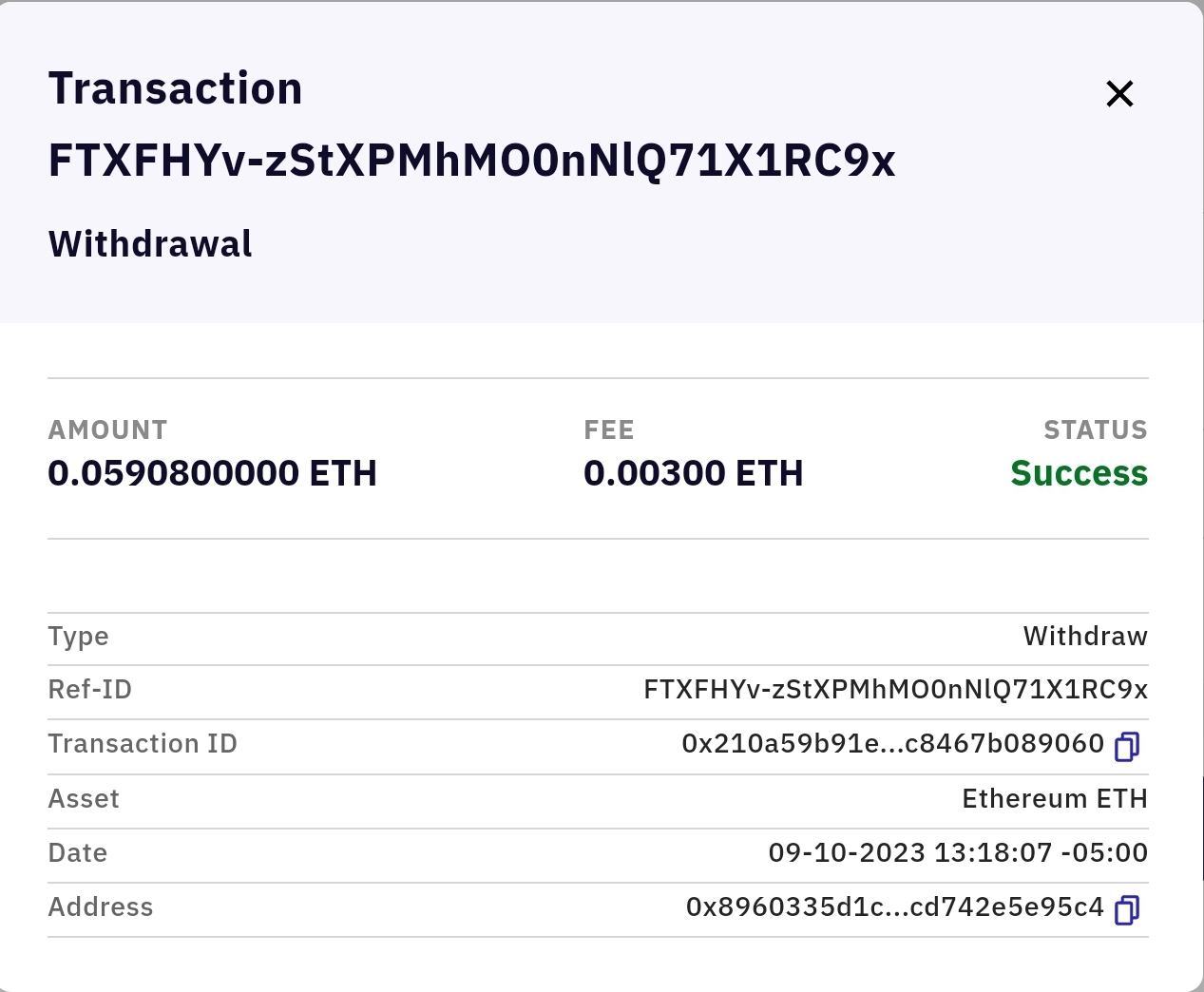Click the STATUS column label
This screenshot has width=1204, height=992.
[1095, 430]
